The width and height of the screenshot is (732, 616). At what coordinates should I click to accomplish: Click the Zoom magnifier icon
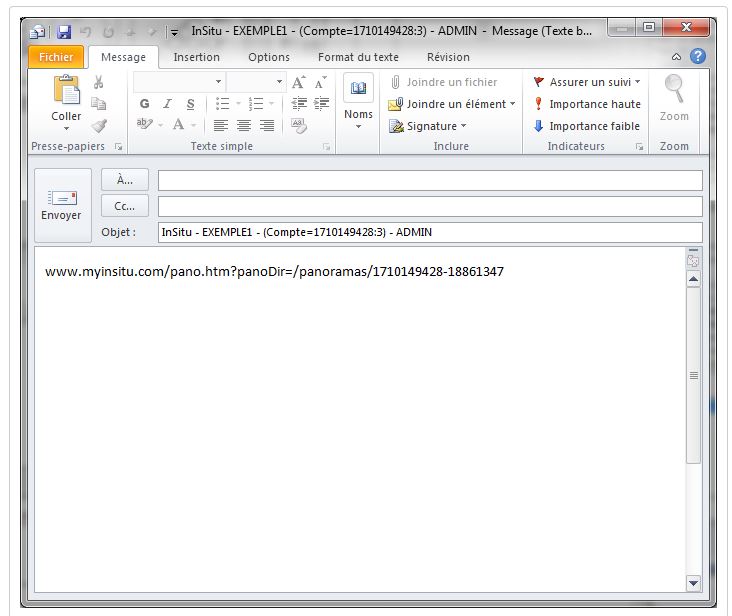674,89
